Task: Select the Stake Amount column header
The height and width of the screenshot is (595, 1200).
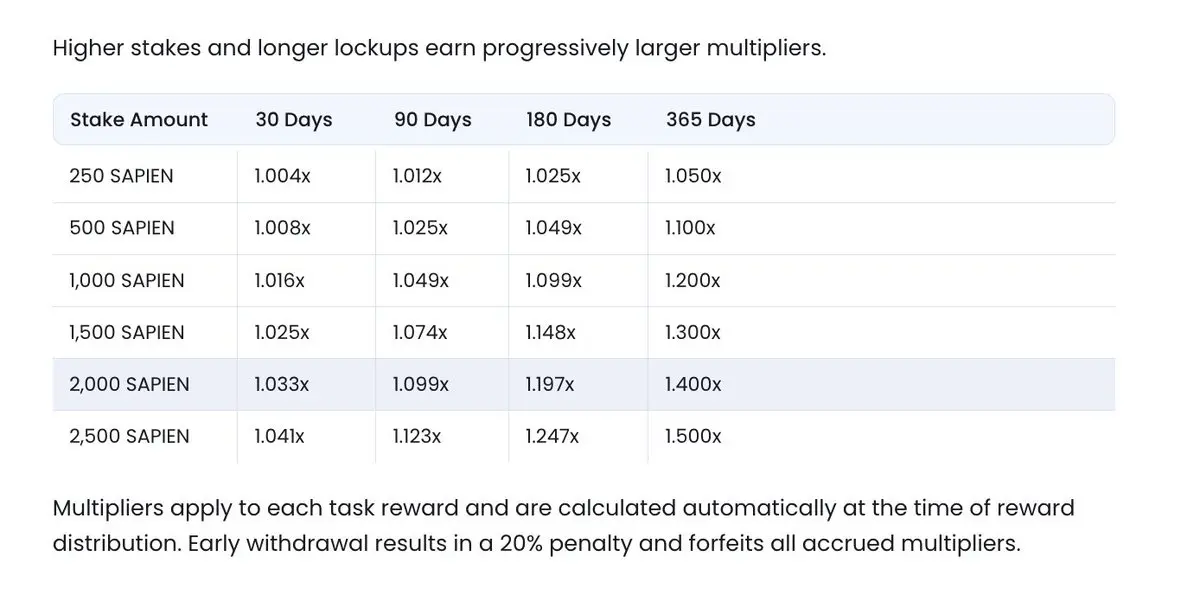Action: 139,120
